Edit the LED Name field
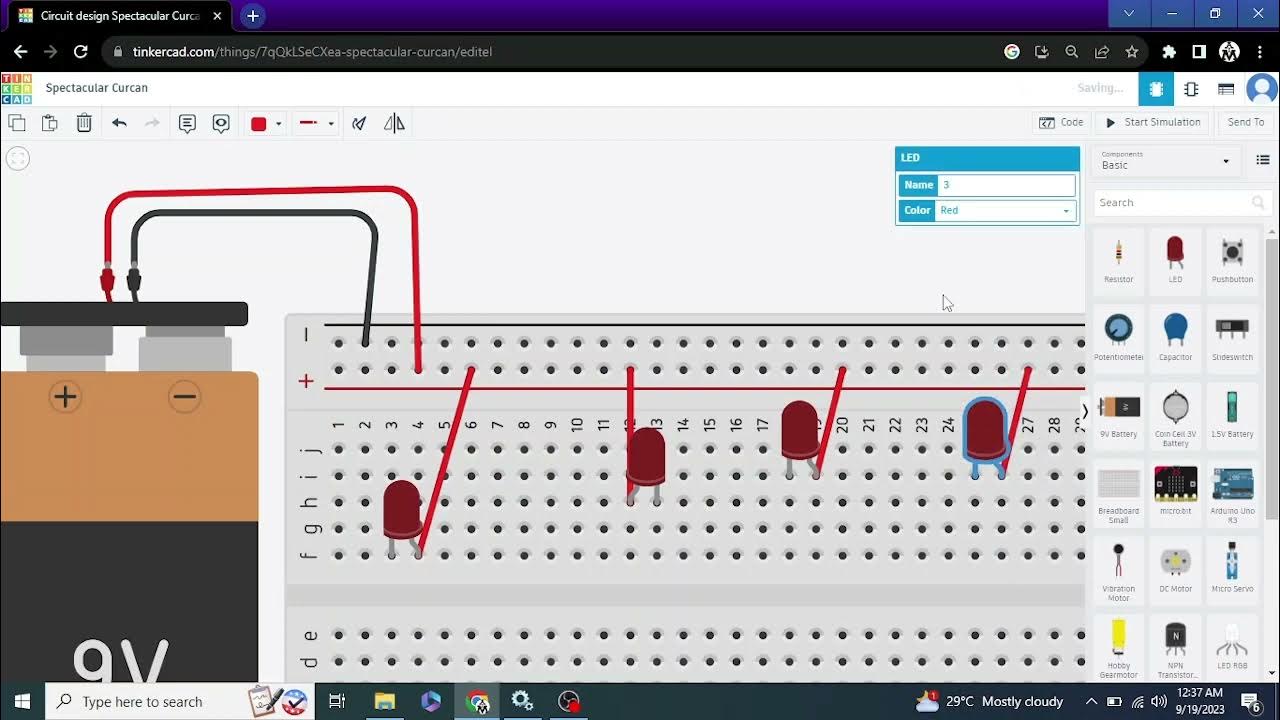1280x720 pixels. [x=1006, y=185]
